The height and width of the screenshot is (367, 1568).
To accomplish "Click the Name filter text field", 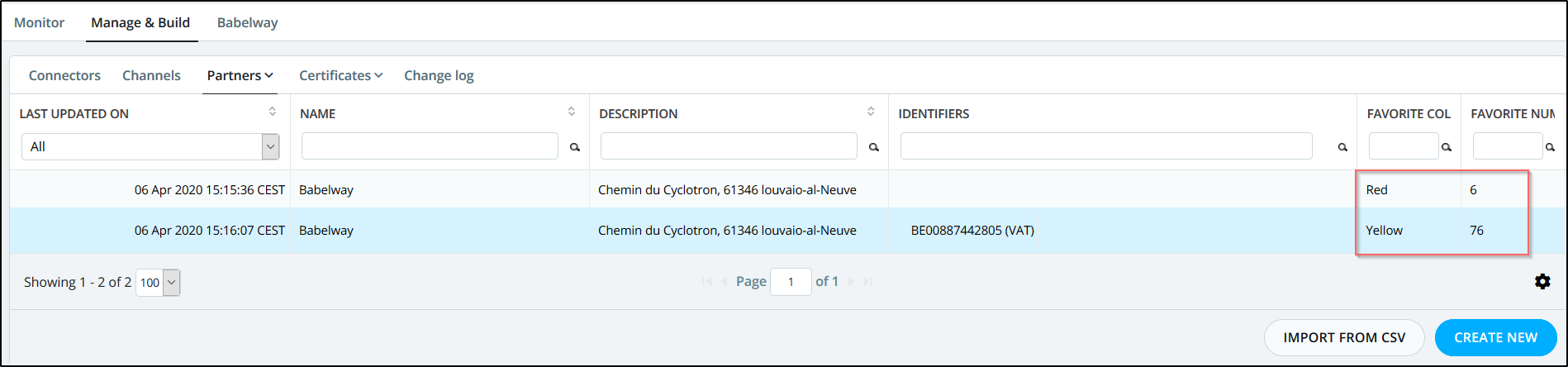I will tap(430, 146).
